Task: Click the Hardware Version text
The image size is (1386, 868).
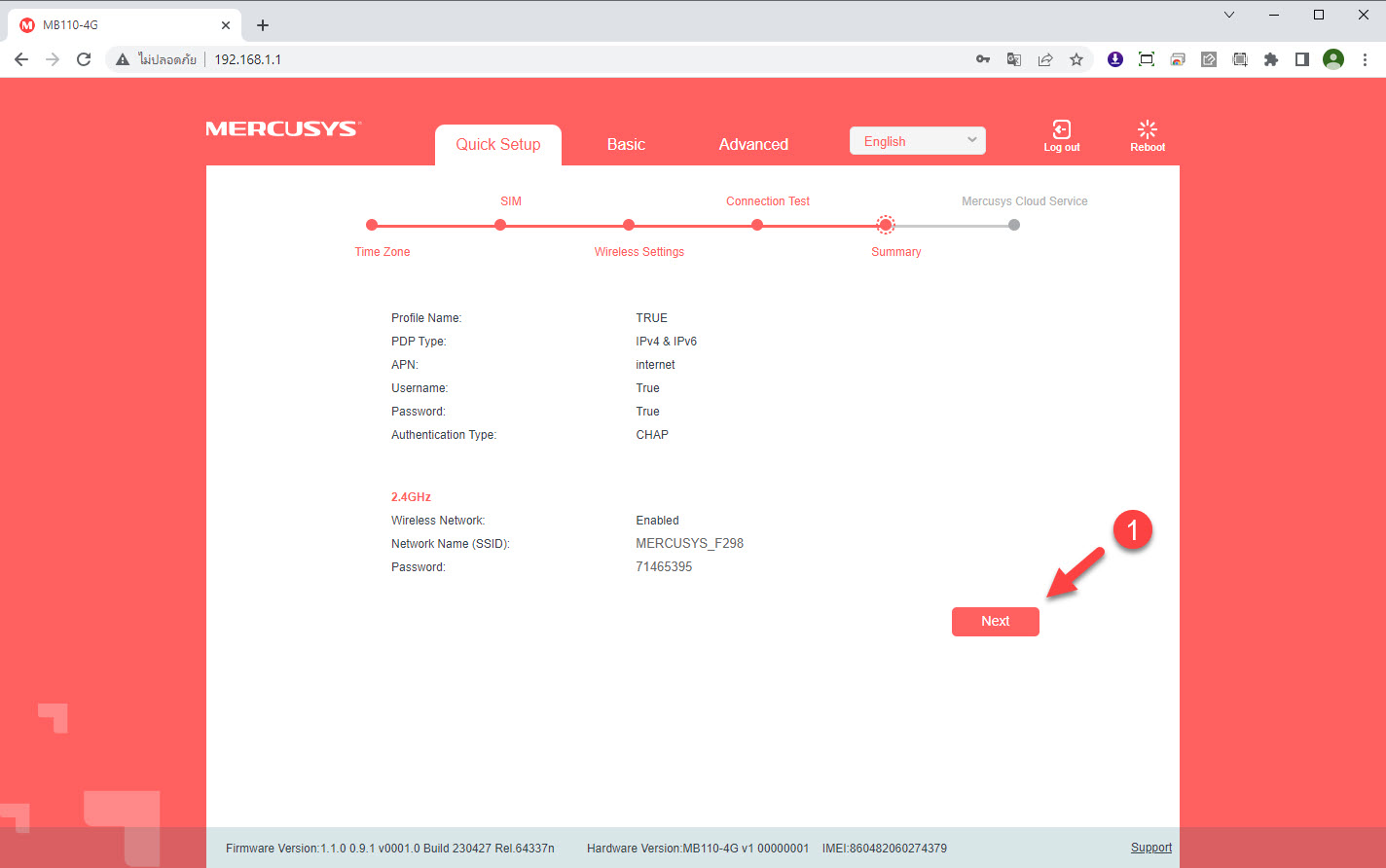Action: coord(698,849)
